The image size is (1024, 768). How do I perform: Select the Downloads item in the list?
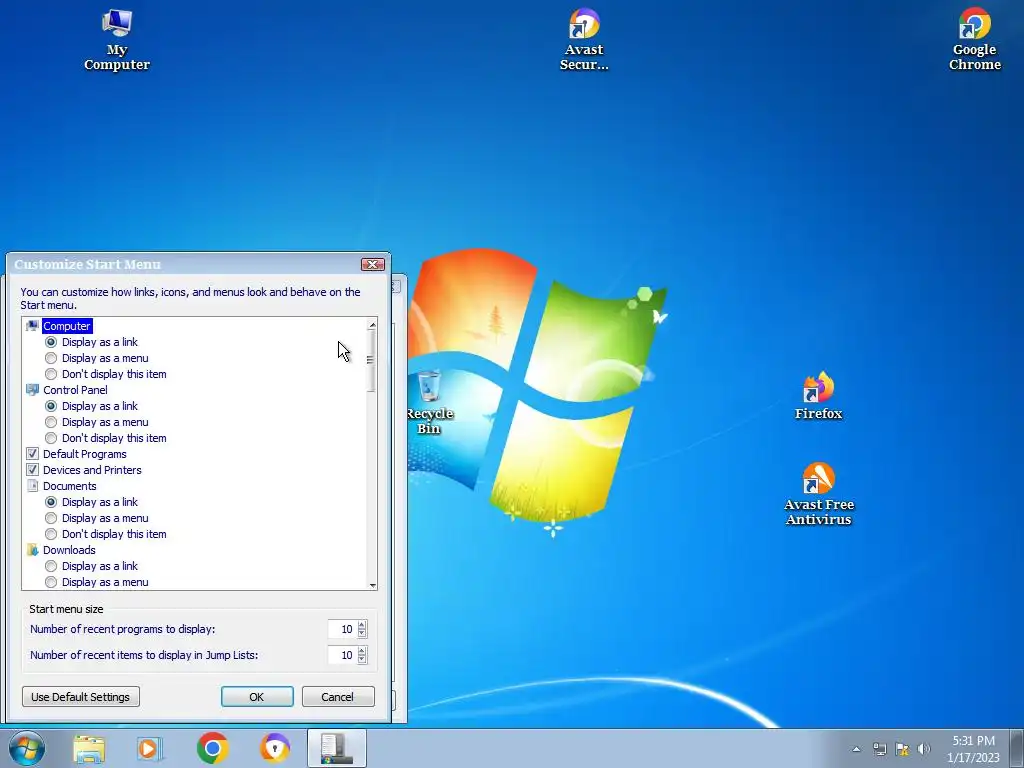[x=69, y=550]
